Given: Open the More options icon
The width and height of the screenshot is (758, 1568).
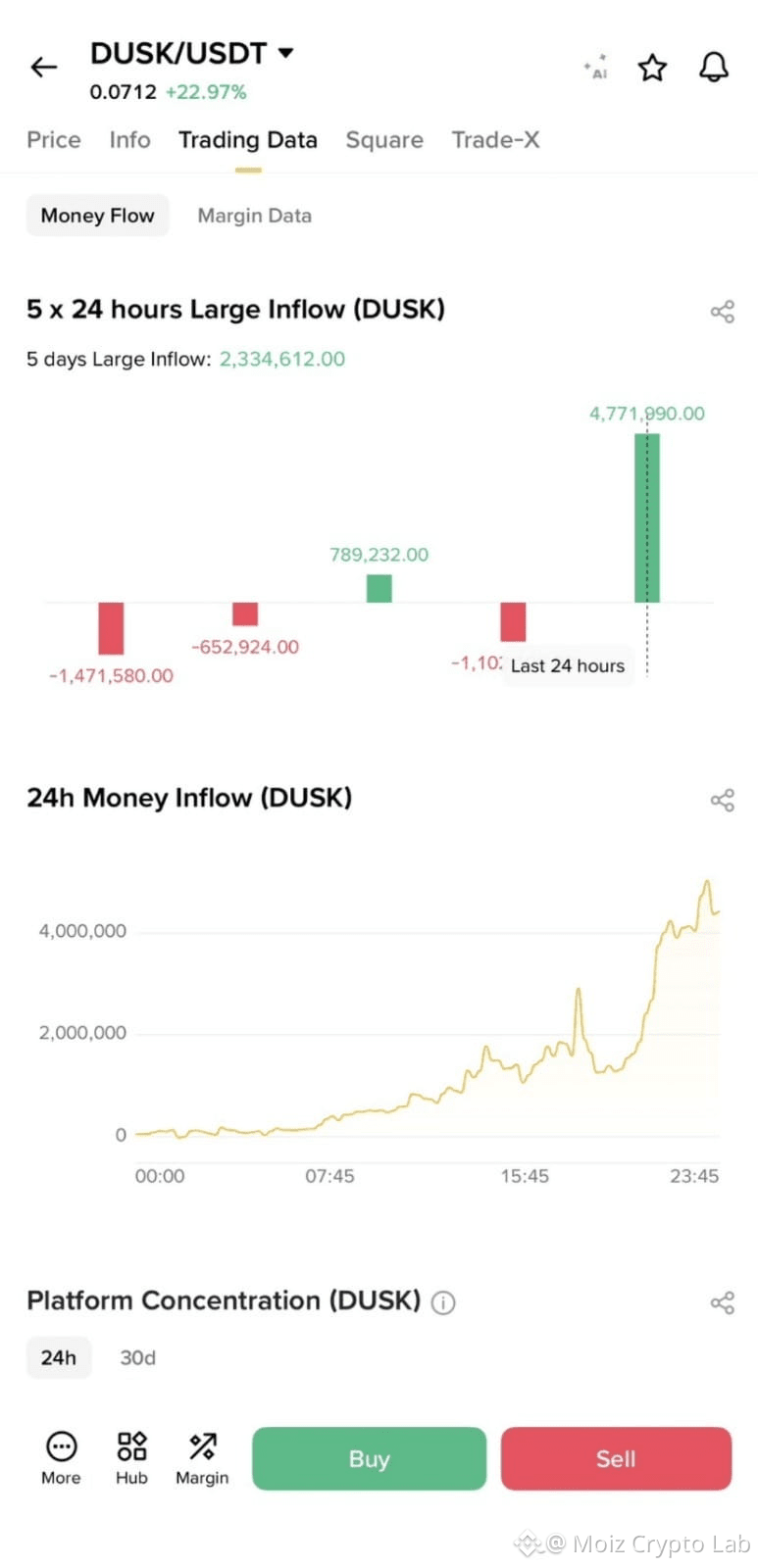Looking at the screenshot, I should [61, 1457].
